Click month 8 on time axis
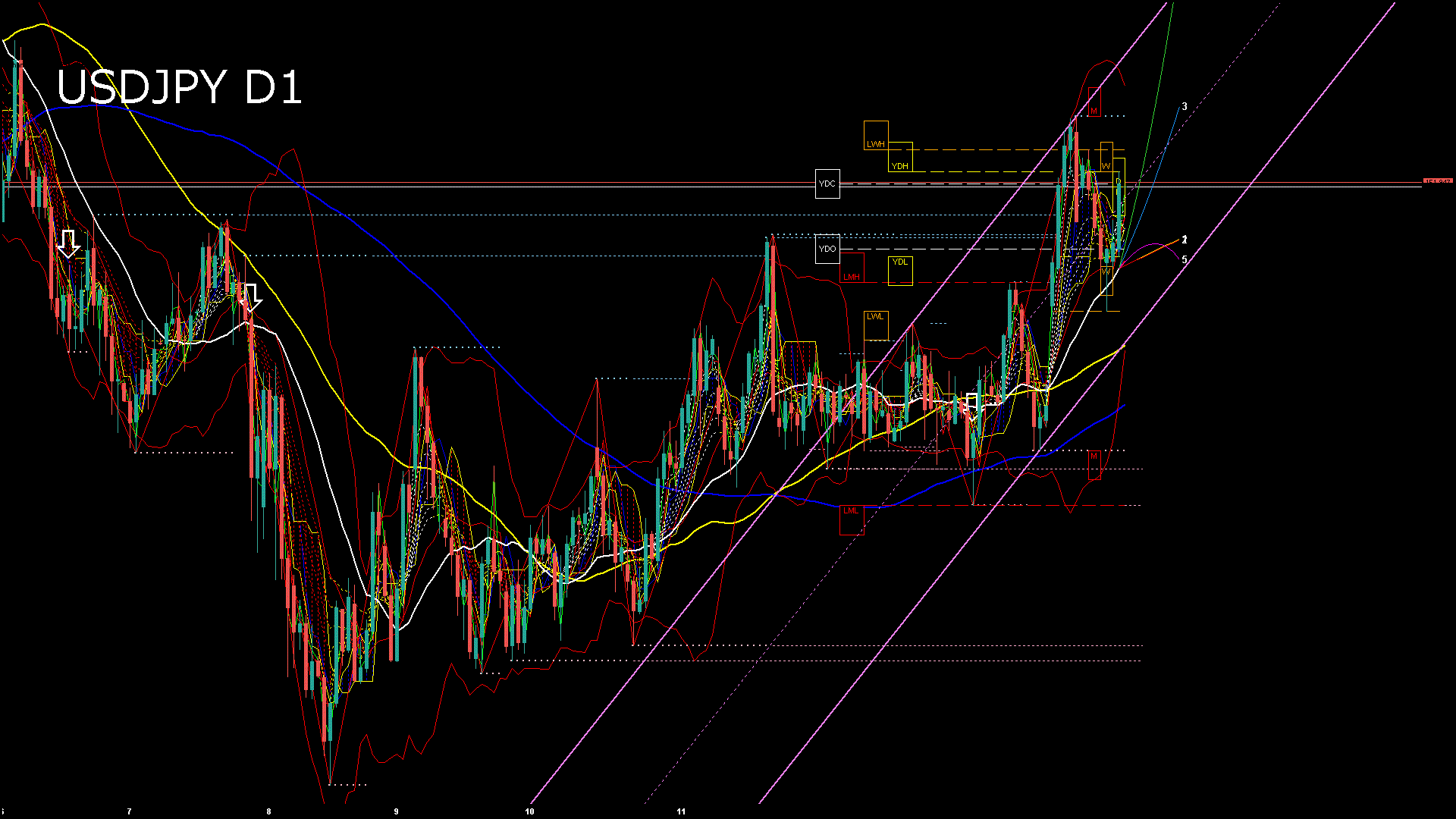1456x819 pixels. pyautogui.click(x=268, y=811)
